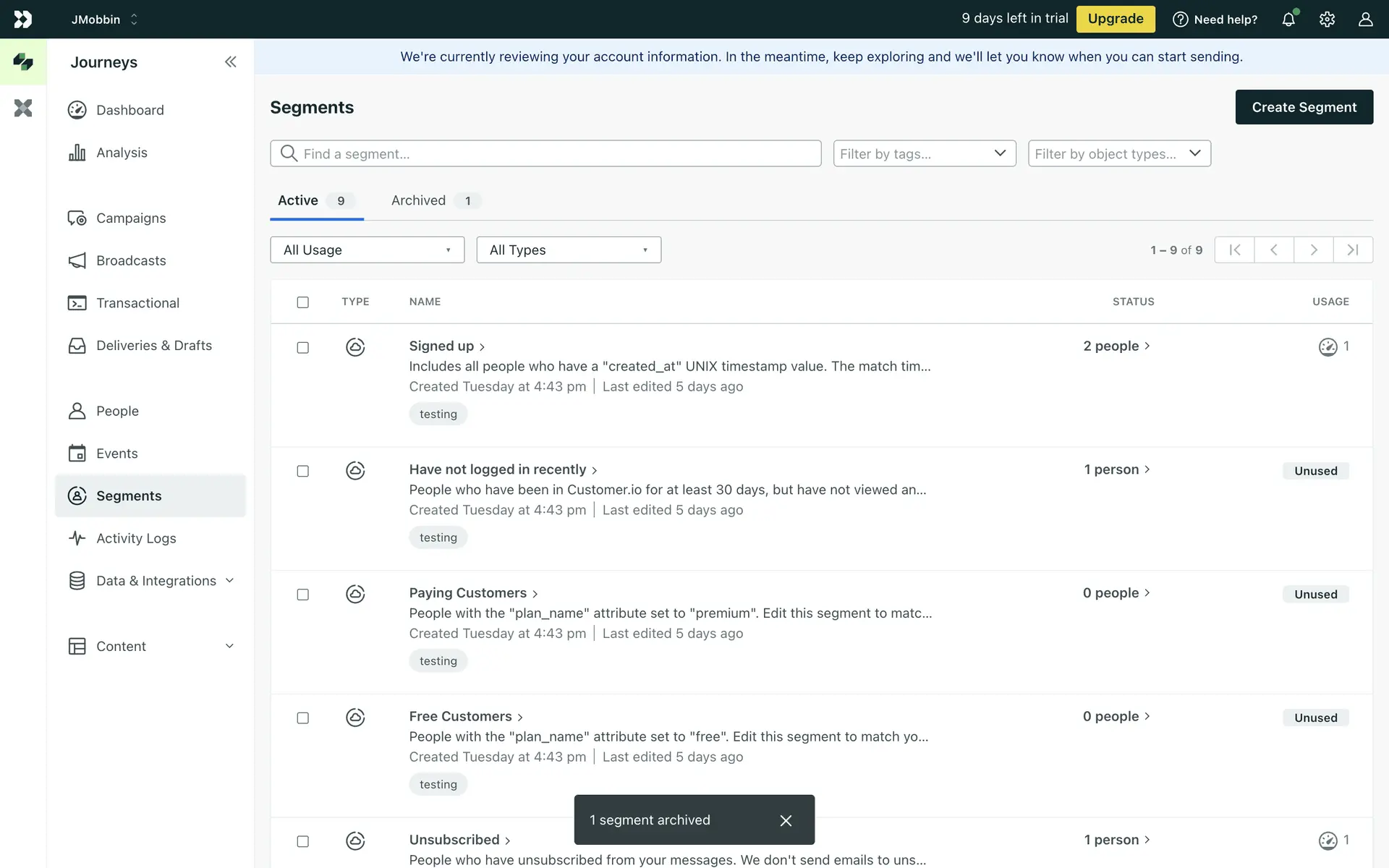This screenshot has height=868, width=1389.
Task: Toggle the select-all checkbox in table header
Action: [x=303, y=302]
